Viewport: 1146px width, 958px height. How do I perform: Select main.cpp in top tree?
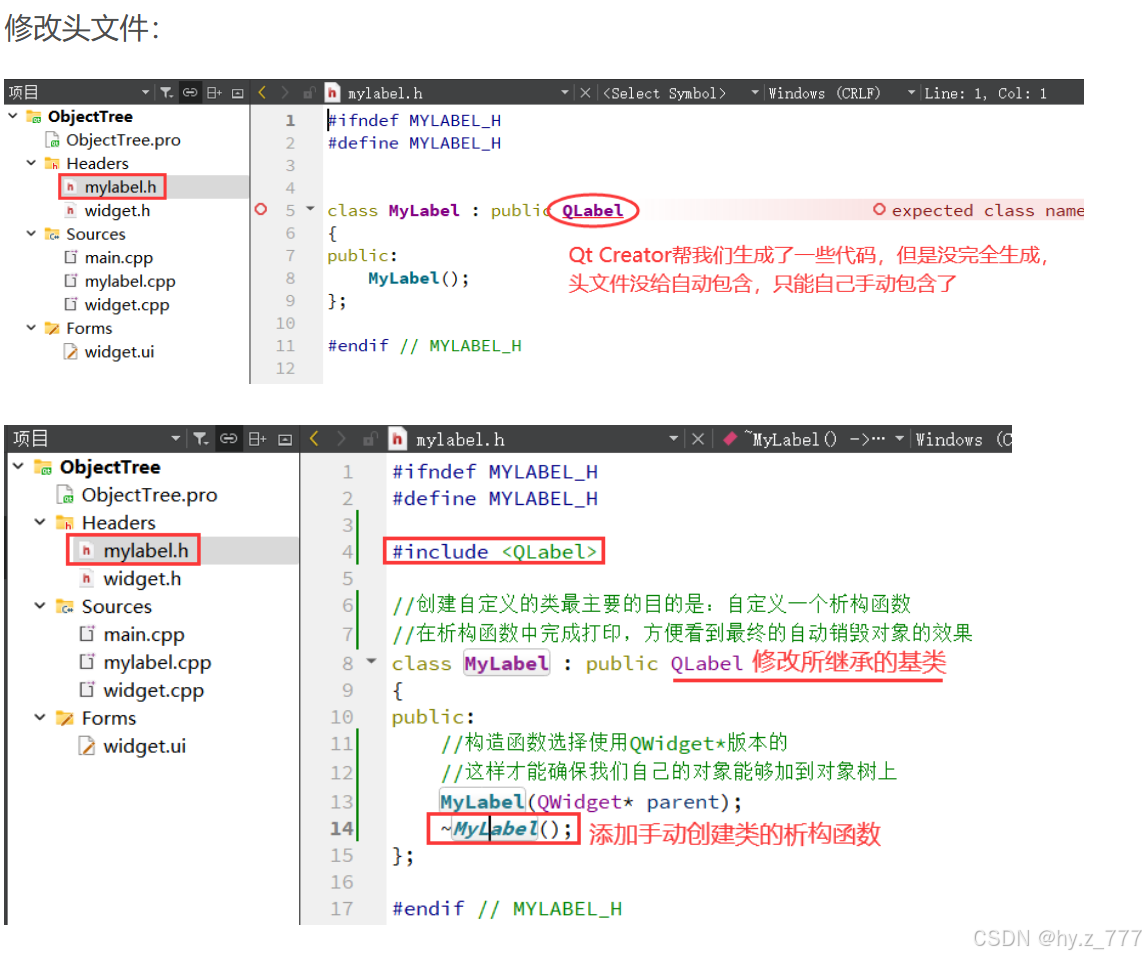[x=118, y=257]
